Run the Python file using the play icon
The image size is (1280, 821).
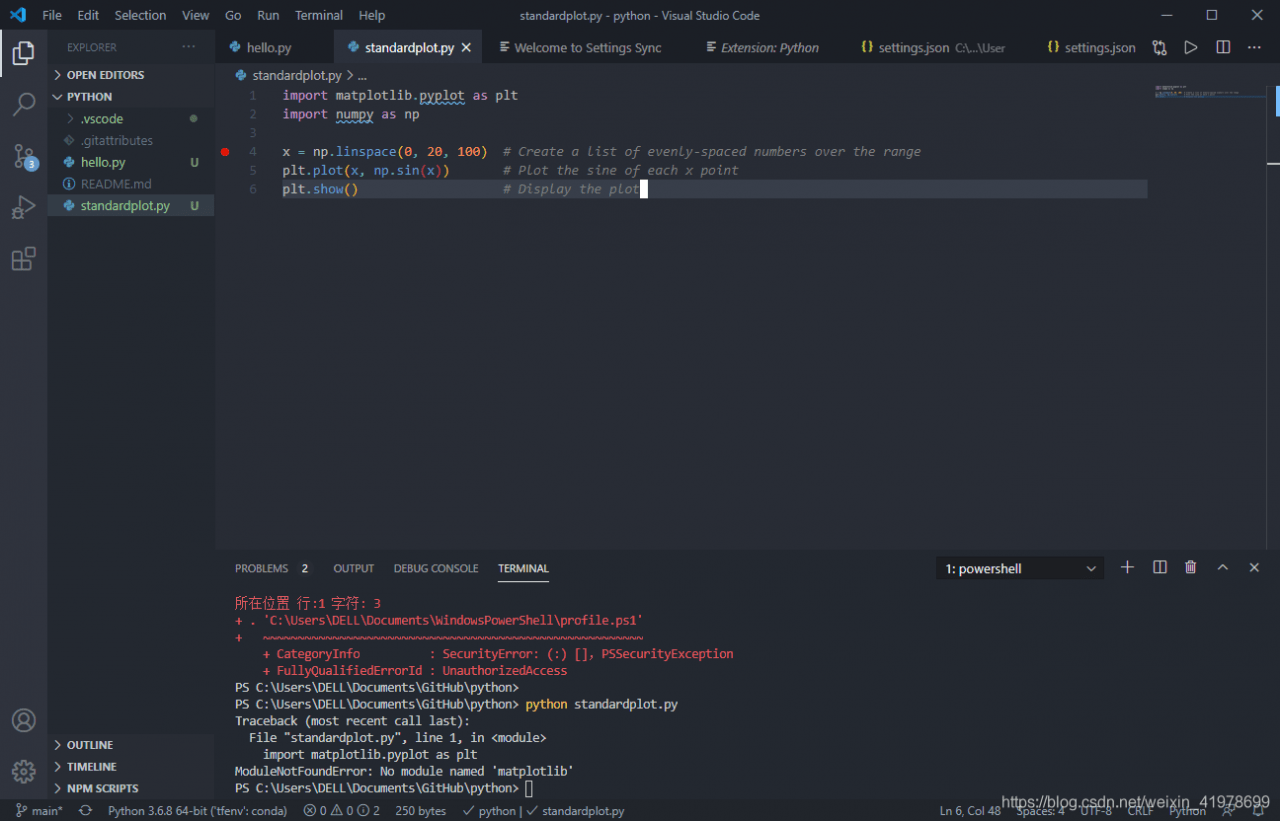tap(1191, 46)
